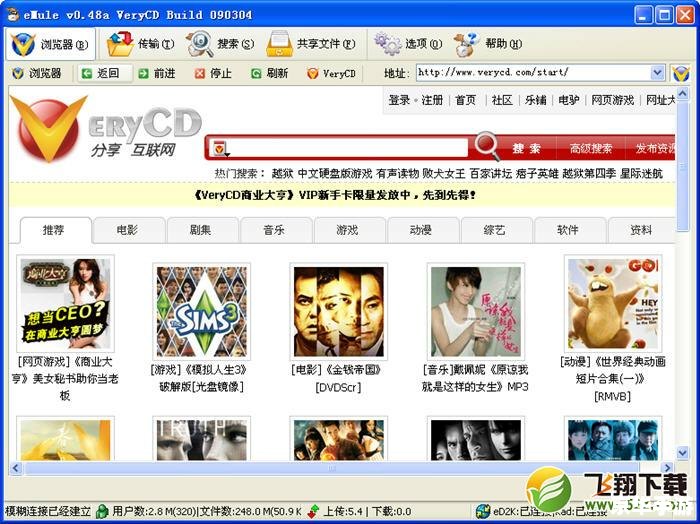Viewport: 700px width, 524px height.
Task: Open The Sims 3 cover thumbnail
Action: pyautogui.click(x=201, y=312)
